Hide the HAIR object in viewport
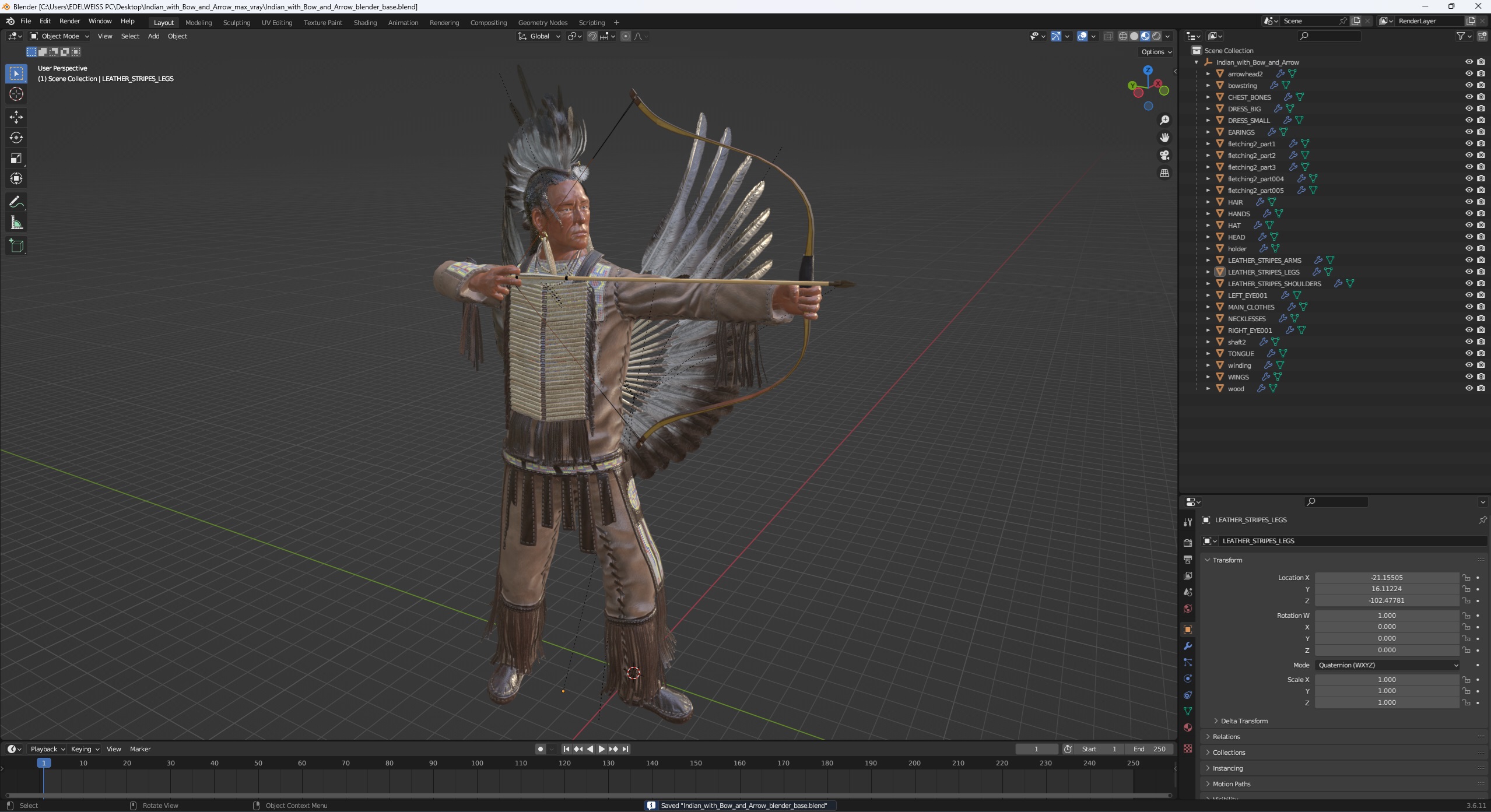 point(1469,202)
